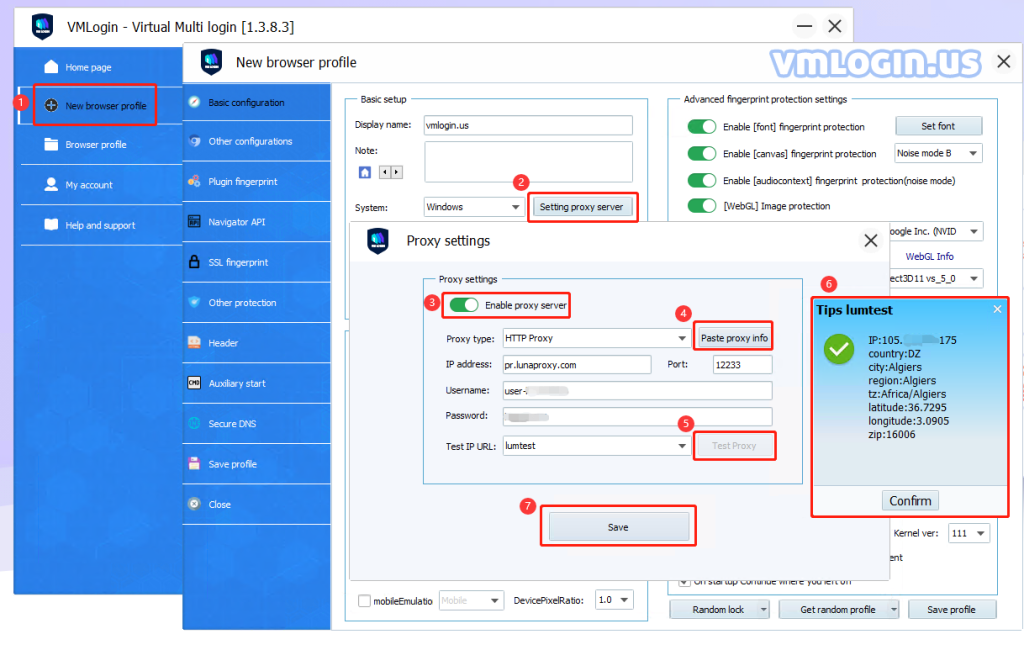Click the Save profile button at bottom right
The width and height of the screenshot is (1024, 650).
pyautogui.click(x=952, y=609)
